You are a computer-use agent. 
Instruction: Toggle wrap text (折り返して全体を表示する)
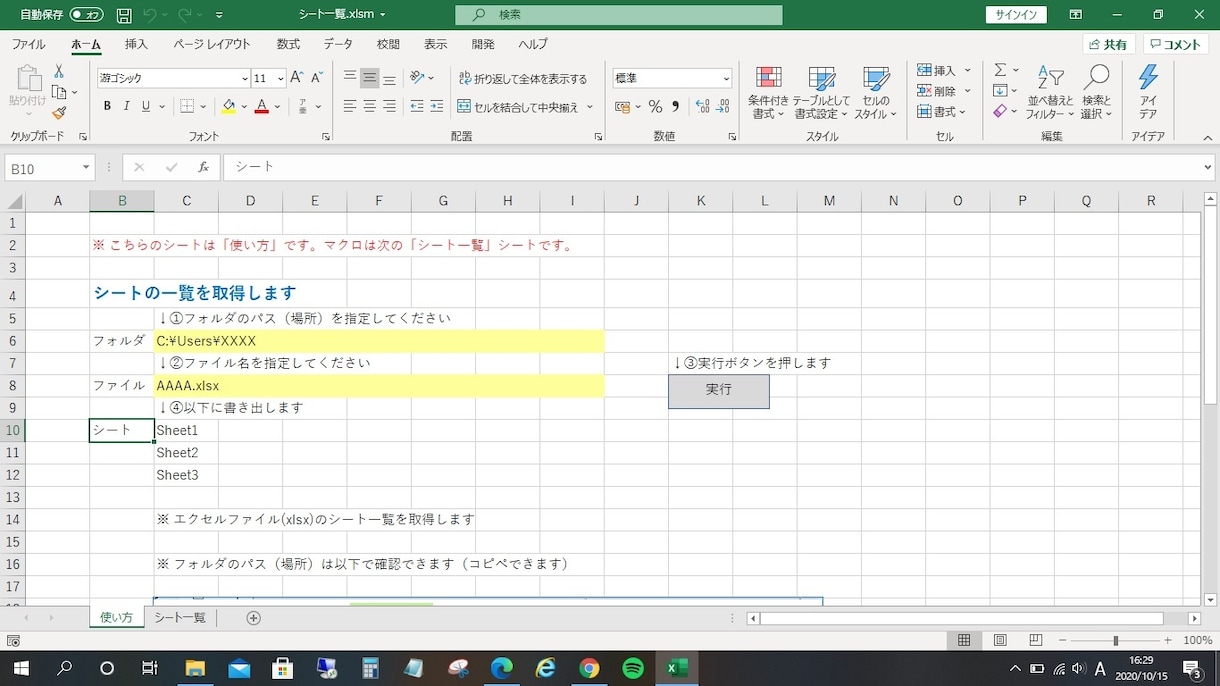(523, 78)
